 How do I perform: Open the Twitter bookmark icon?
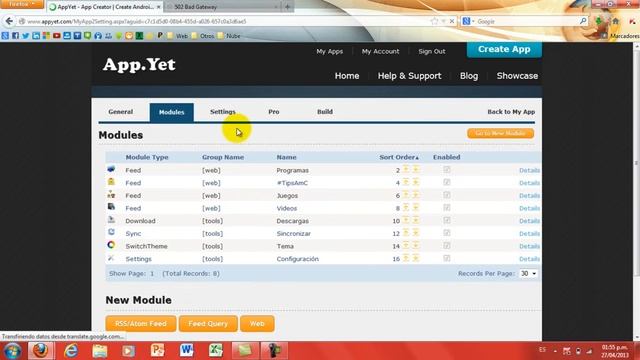click(x=26, y=36)
